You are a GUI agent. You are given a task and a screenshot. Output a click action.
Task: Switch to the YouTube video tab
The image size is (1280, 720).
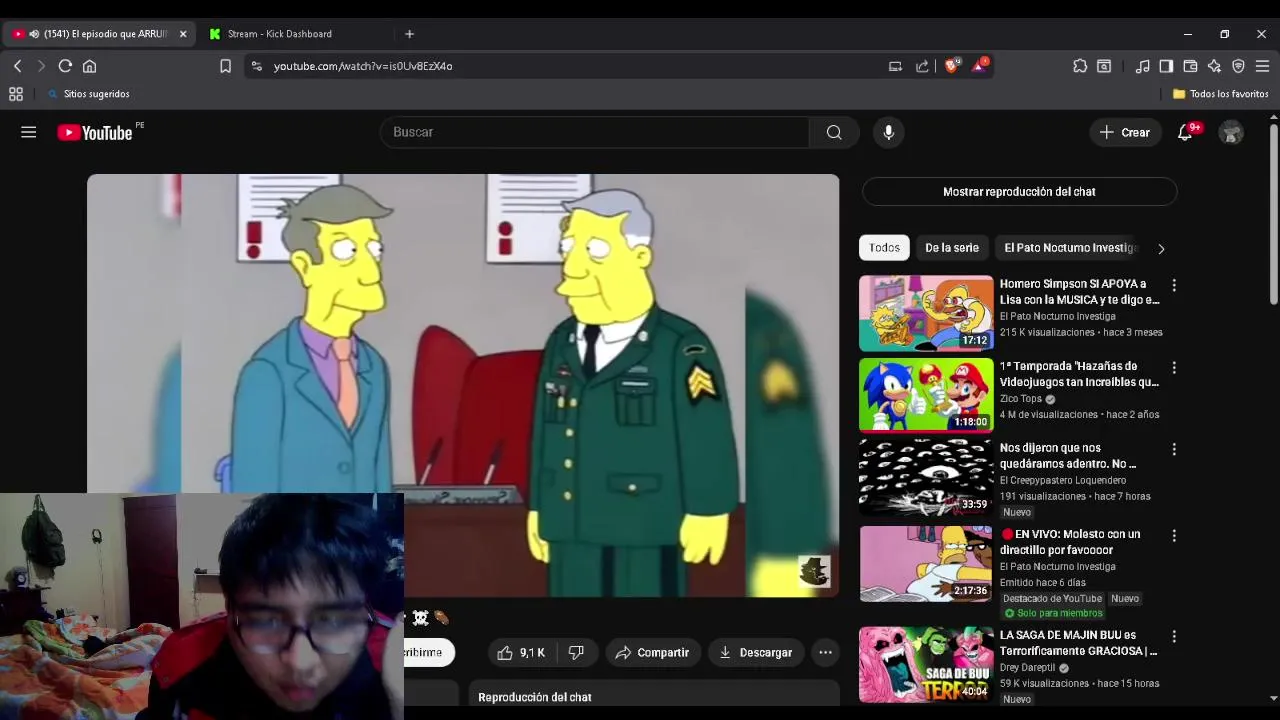point(100,34)
